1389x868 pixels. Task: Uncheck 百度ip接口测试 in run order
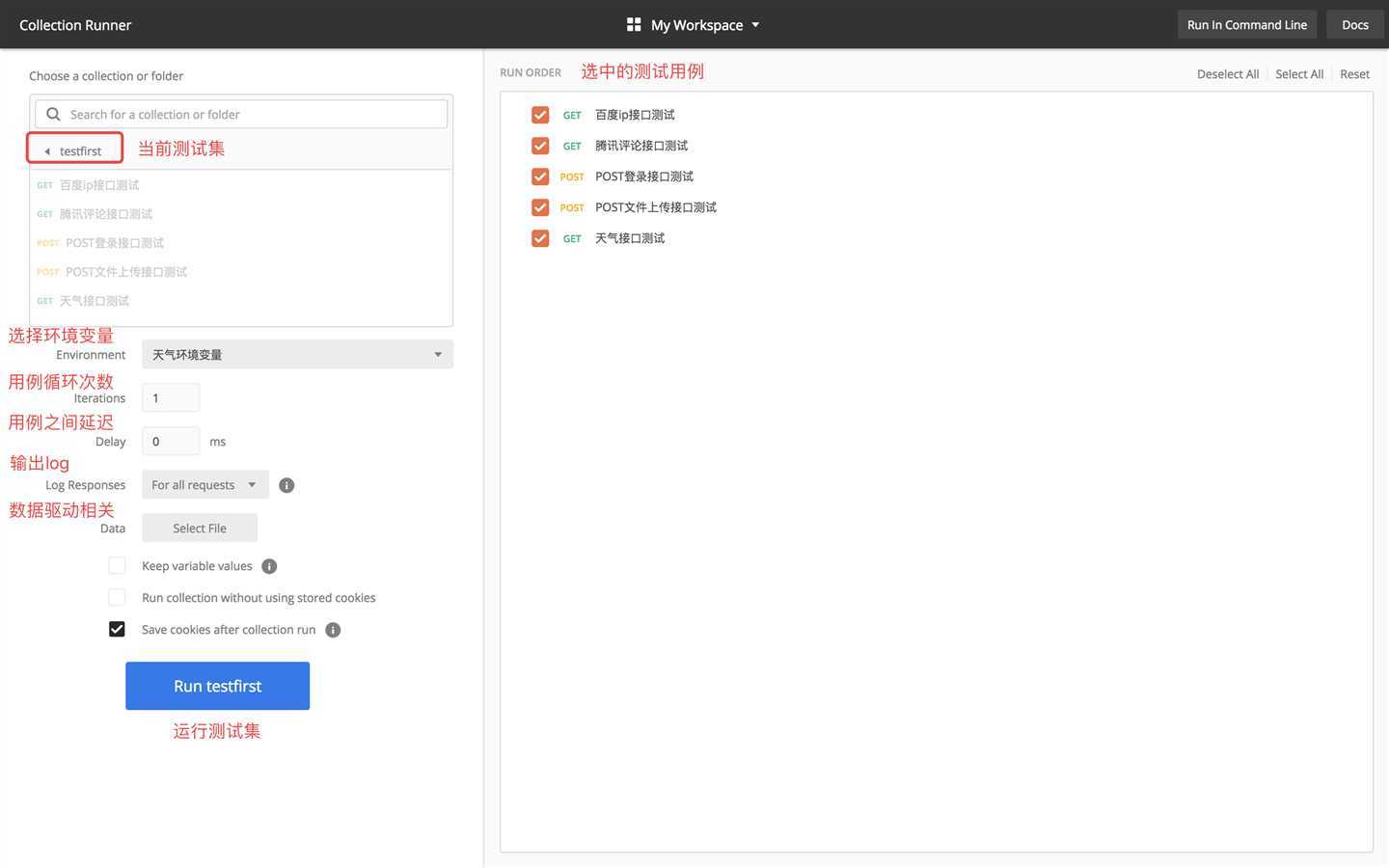pyautogui.click(x=540, y=115)
